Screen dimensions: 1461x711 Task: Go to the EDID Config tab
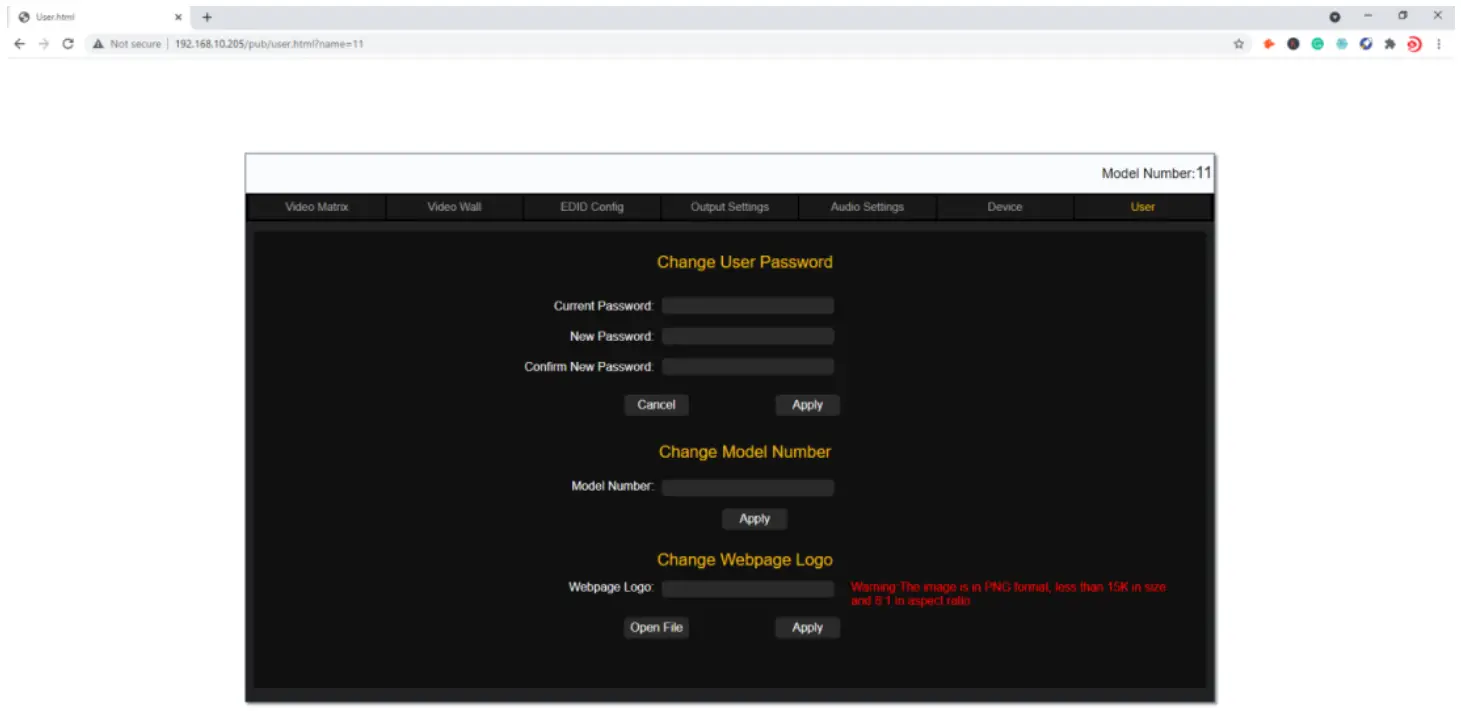pos(592,207)
